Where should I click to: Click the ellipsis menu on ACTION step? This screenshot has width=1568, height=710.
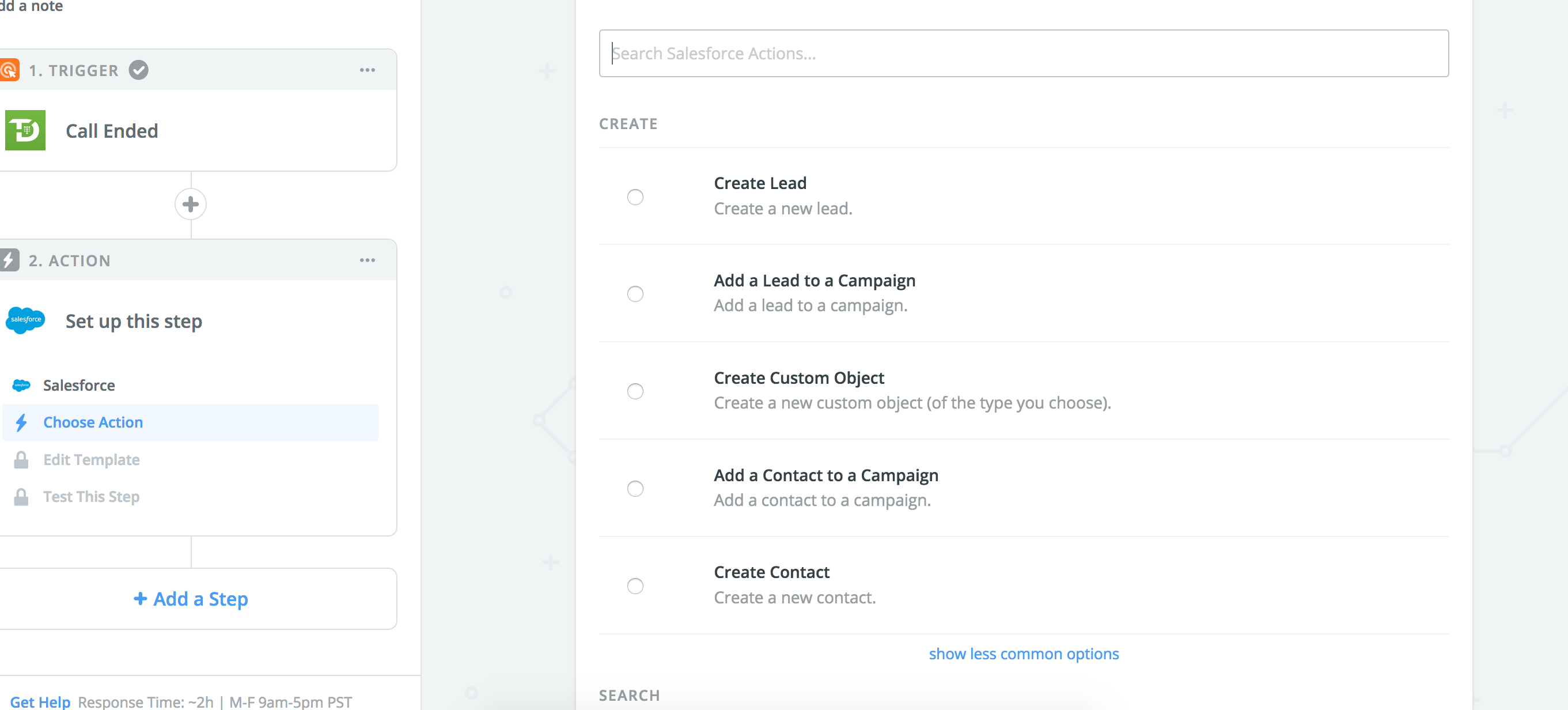368,261
